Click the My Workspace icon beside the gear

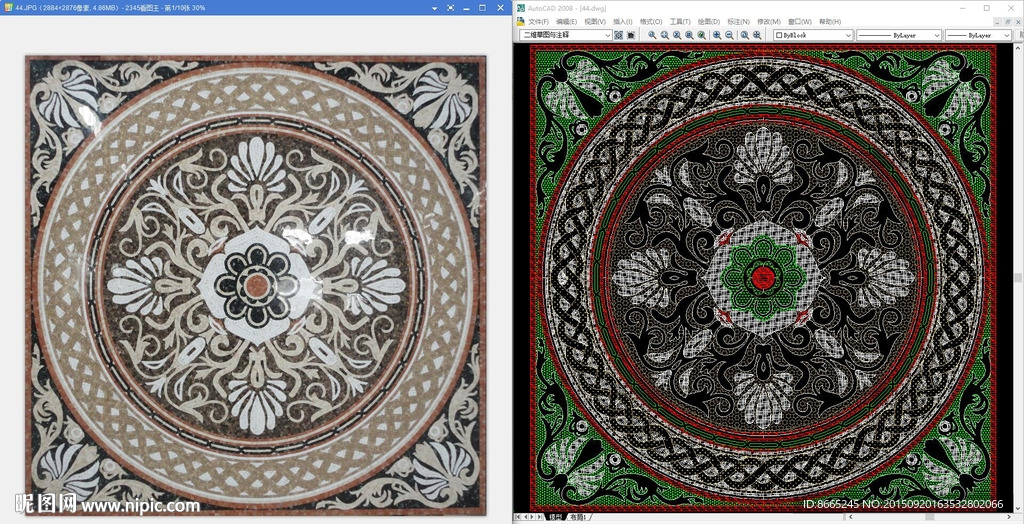pyautogui.click(x=632, y=35)
